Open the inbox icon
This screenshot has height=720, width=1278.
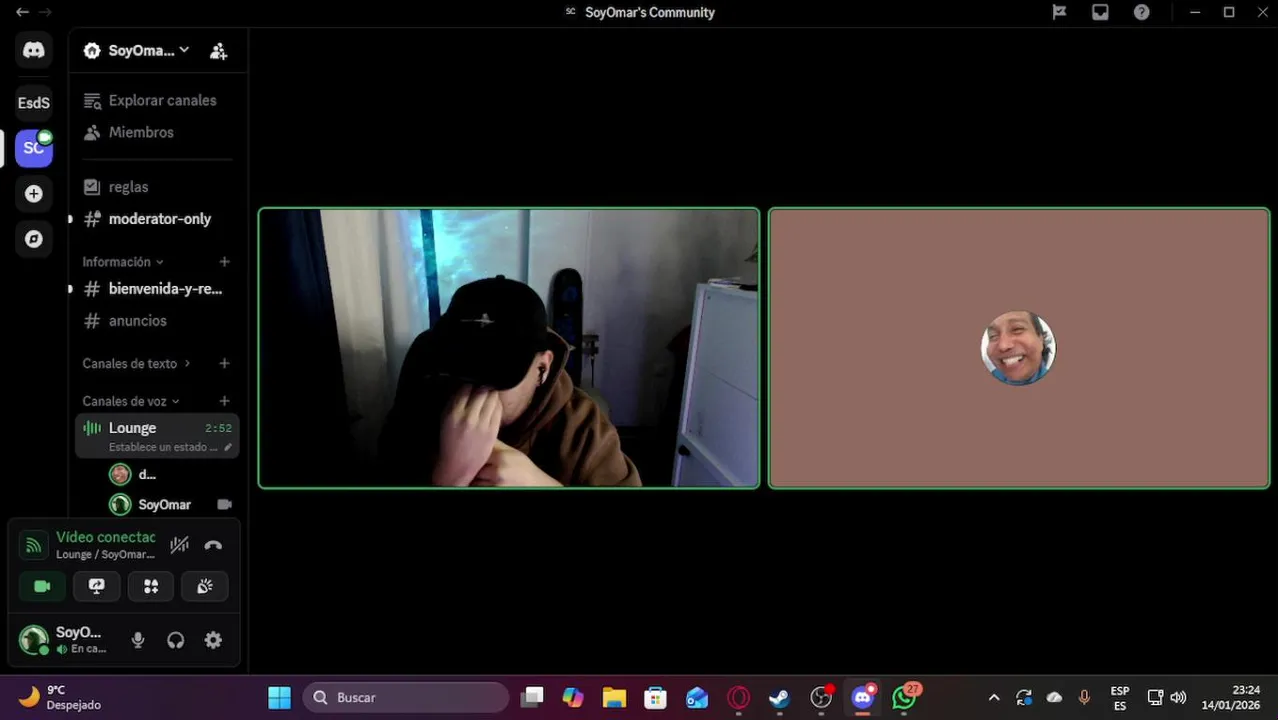point(1100,12)
